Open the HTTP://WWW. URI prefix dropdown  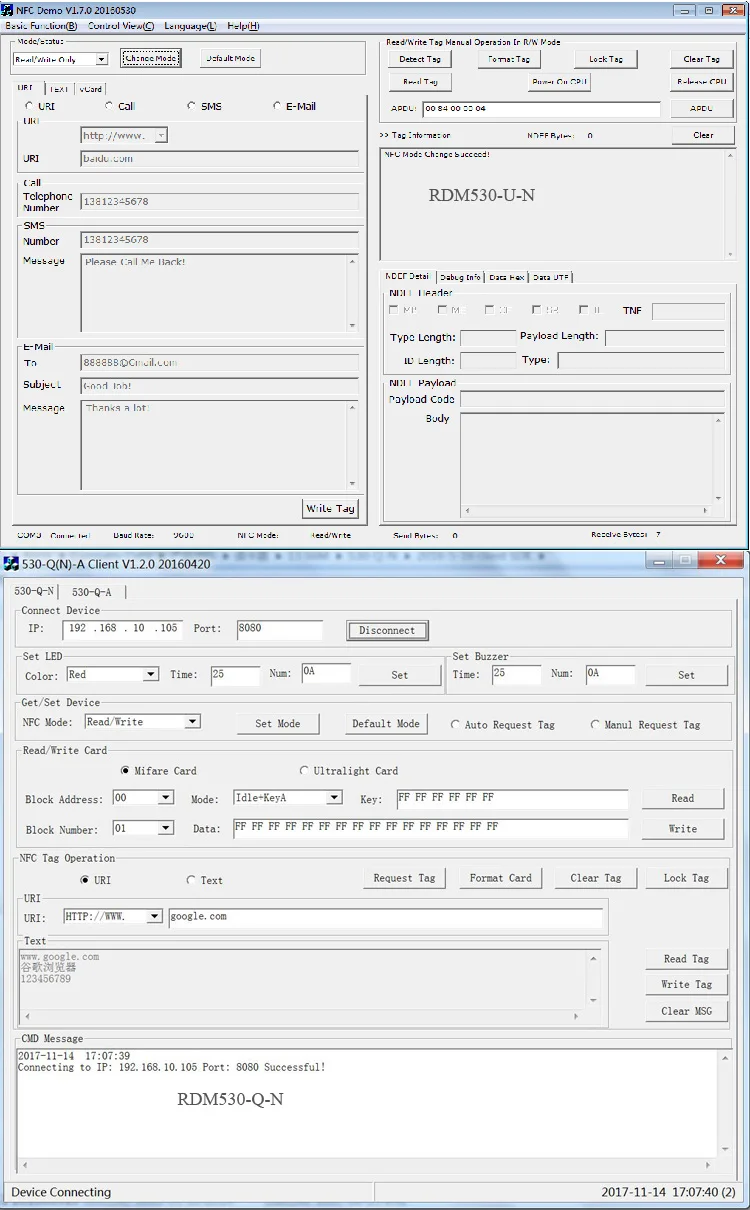[x=155, y=916]
